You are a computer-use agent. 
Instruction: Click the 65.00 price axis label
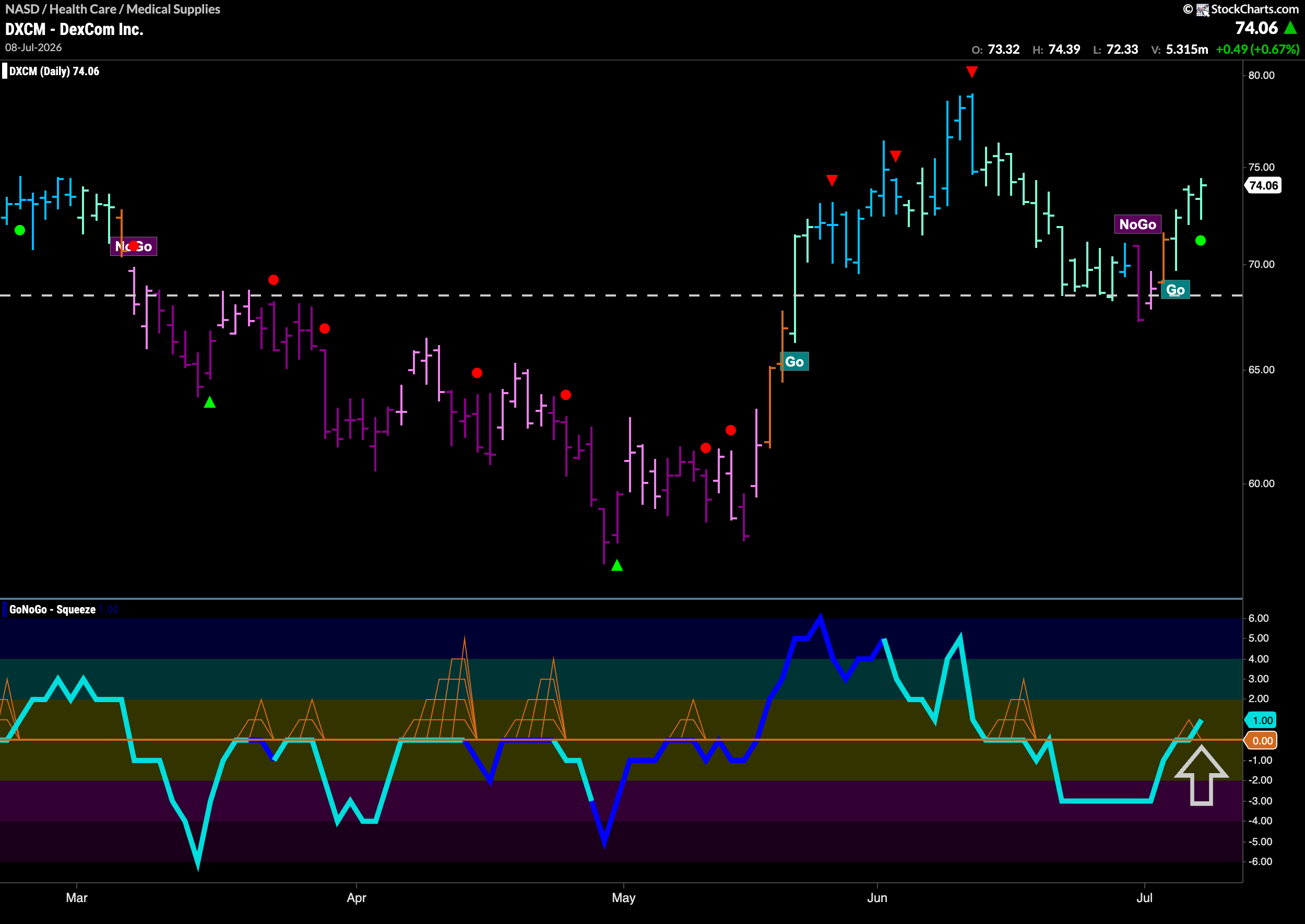click(1261, 370)
